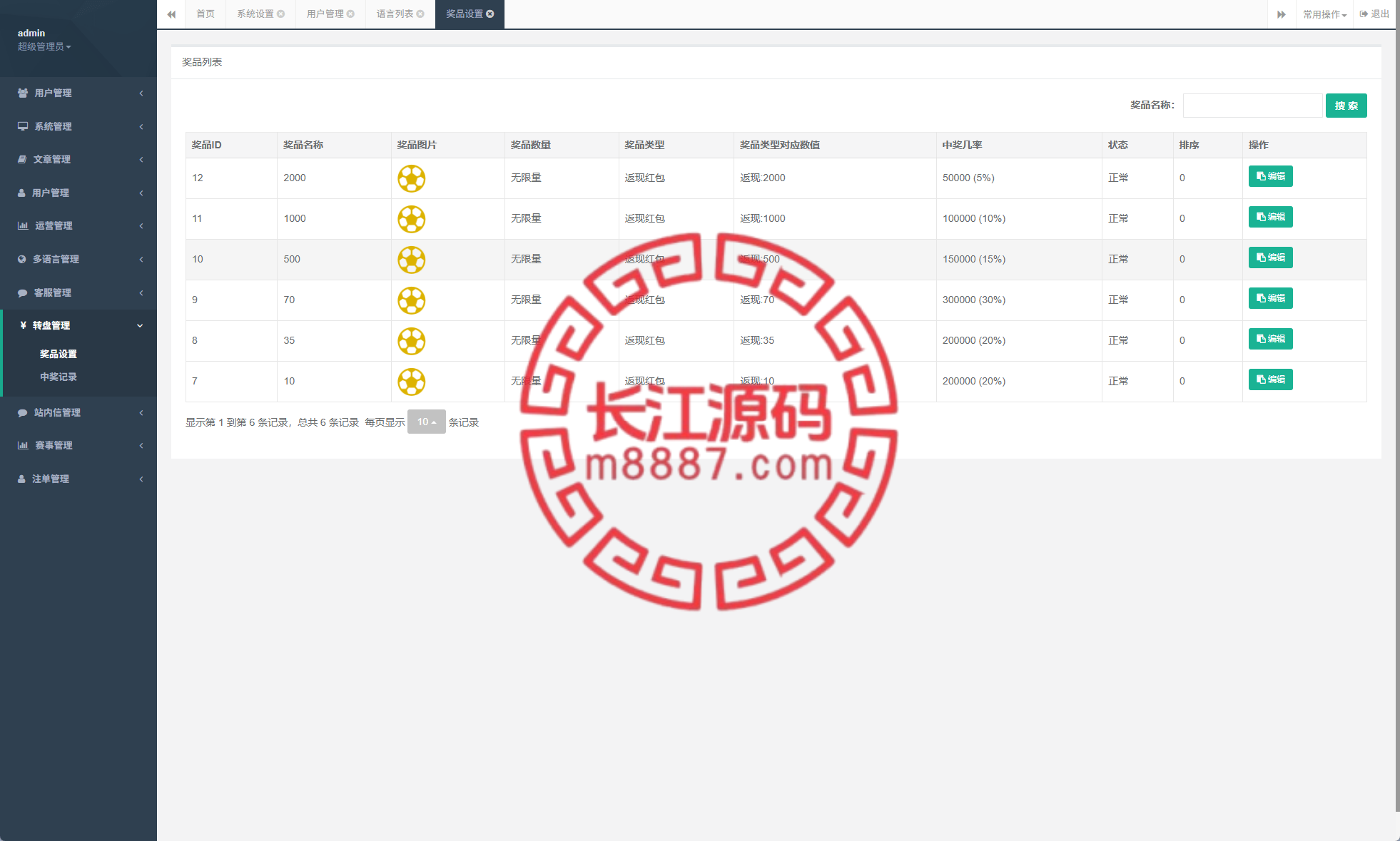1400x841 pixels.
Task: Click the users group icon beside first 用户管理
Action: [23, 93]
